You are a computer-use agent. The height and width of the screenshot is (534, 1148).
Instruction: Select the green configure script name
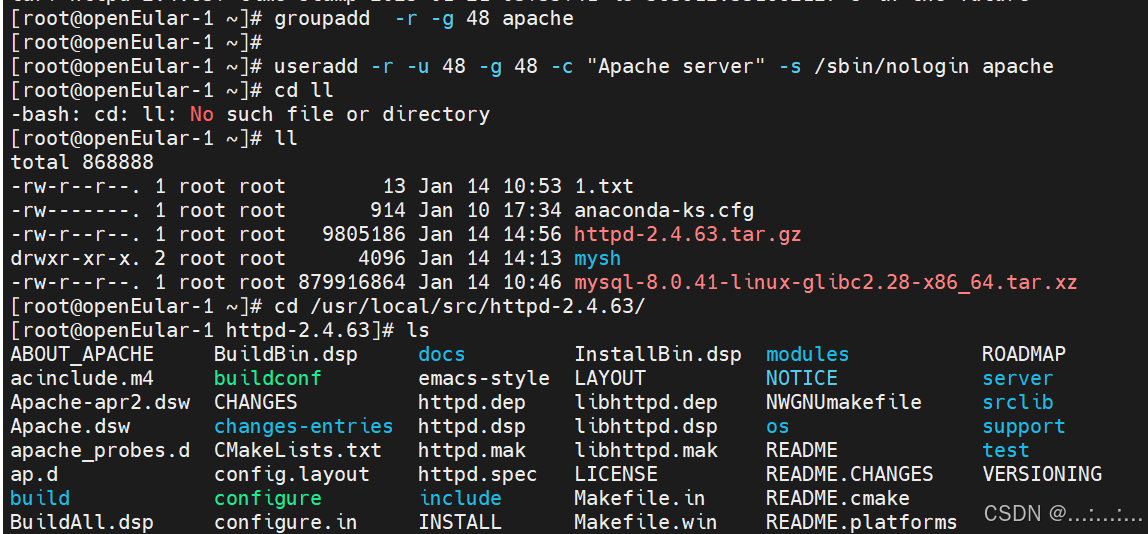click(267, 498)
